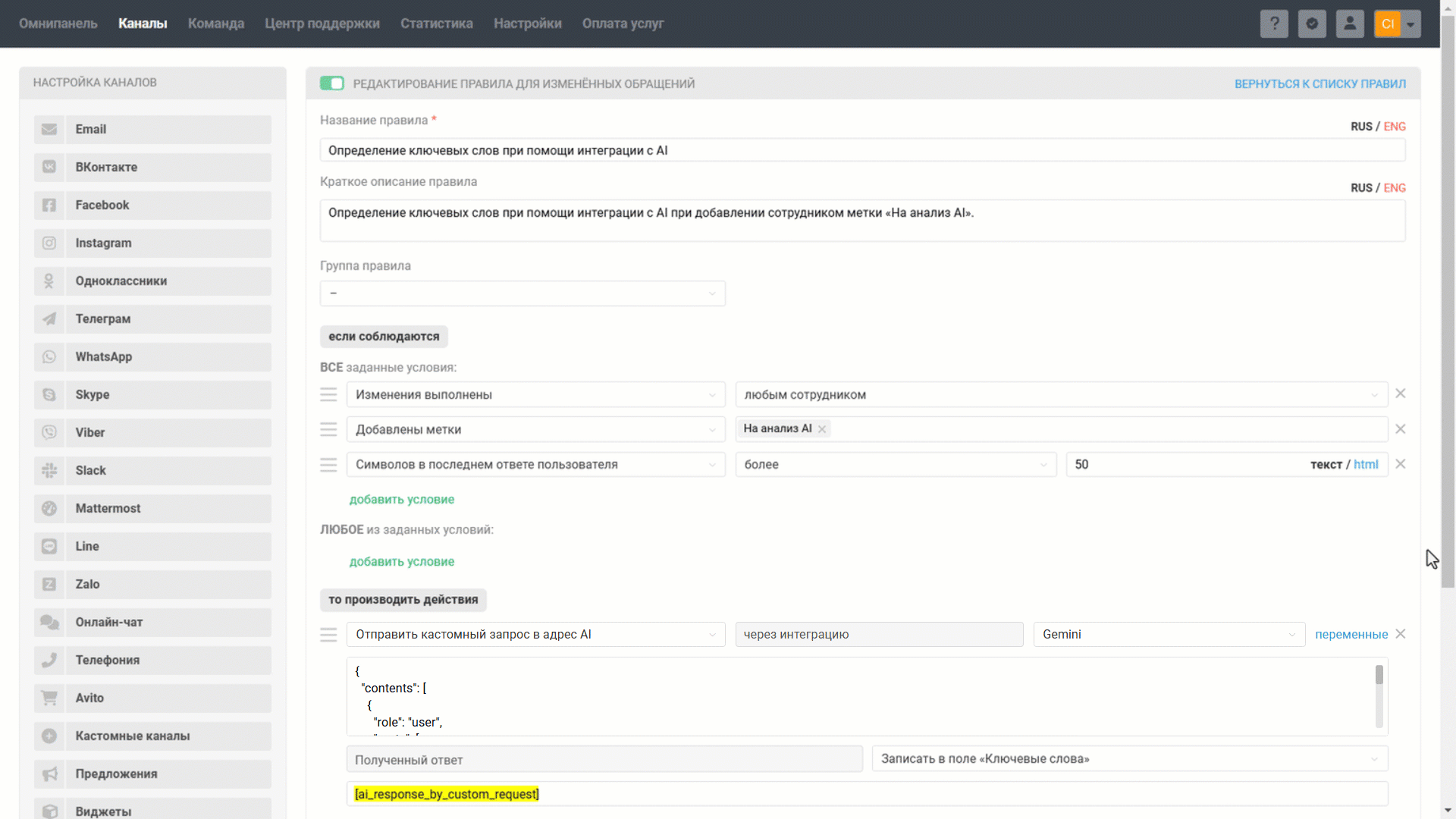Screen dimensions: 1456x819
Task: Click the JSON request body scrollbar
Action: 1379,675
